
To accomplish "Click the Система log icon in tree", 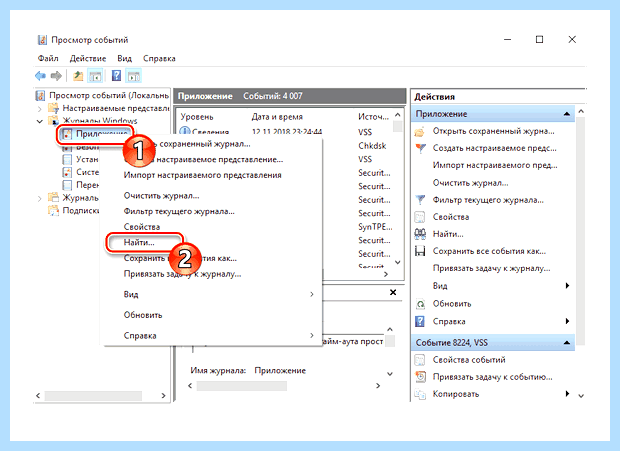I will pyautogui.click(x=67, y=172).
